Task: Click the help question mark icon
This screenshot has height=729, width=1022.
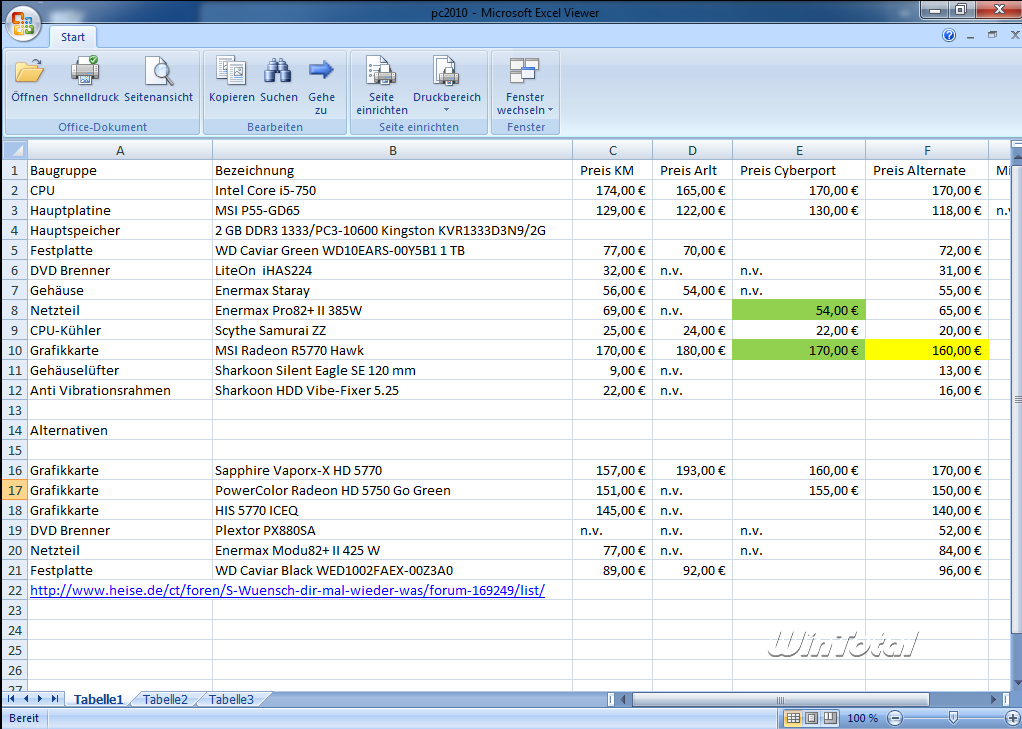Action: tap(949, 36)
